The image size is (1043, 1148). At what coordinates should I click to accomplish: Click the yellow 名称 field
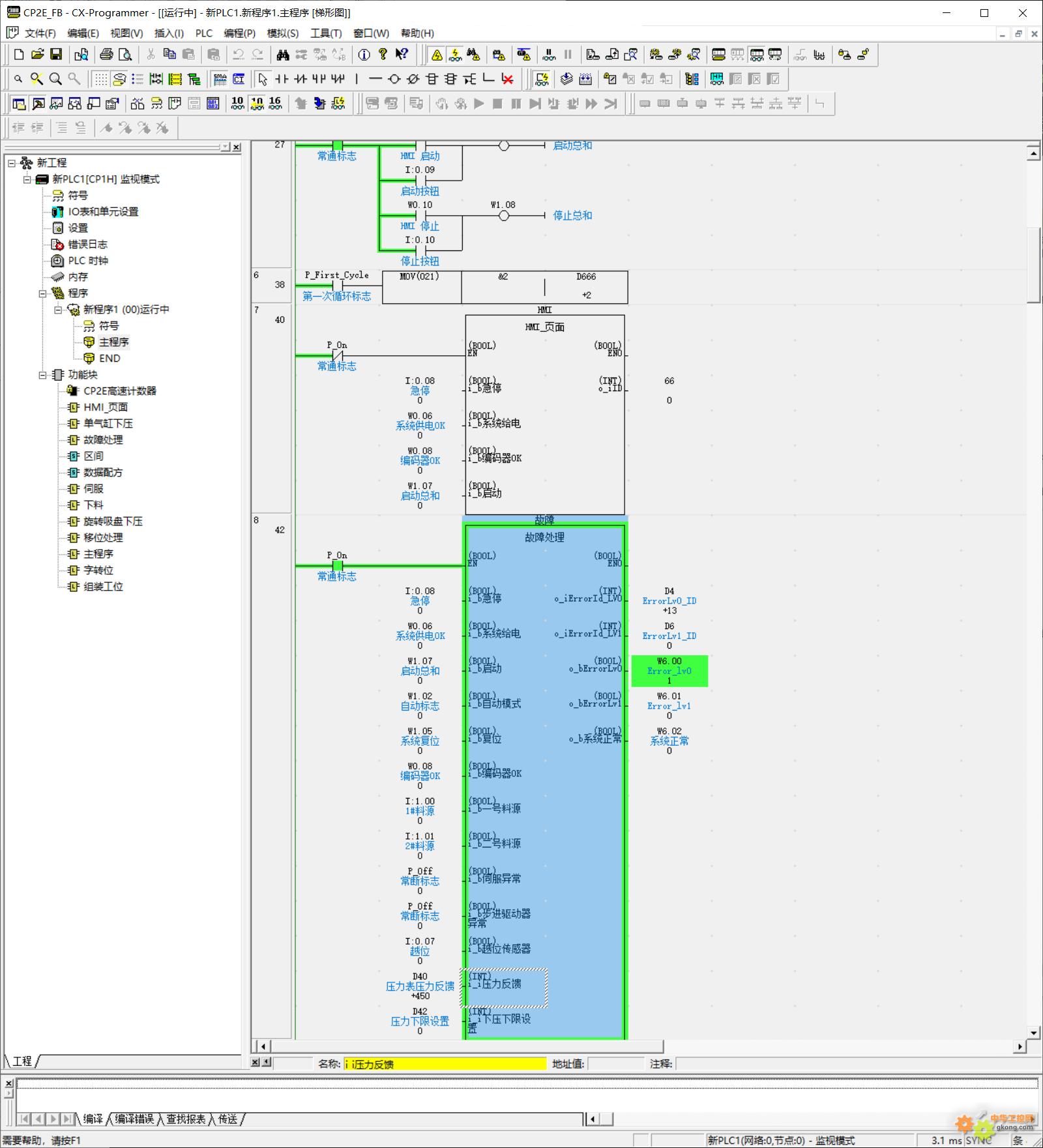(x=445, y=1065)
